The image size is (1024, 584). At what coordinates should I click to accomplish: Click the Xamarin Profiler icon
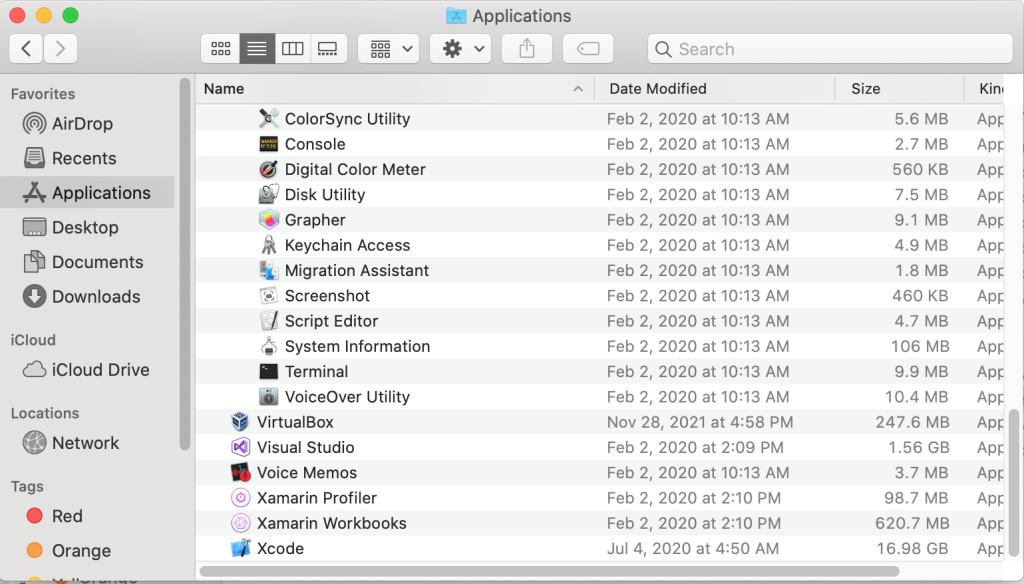coord(240,498)
